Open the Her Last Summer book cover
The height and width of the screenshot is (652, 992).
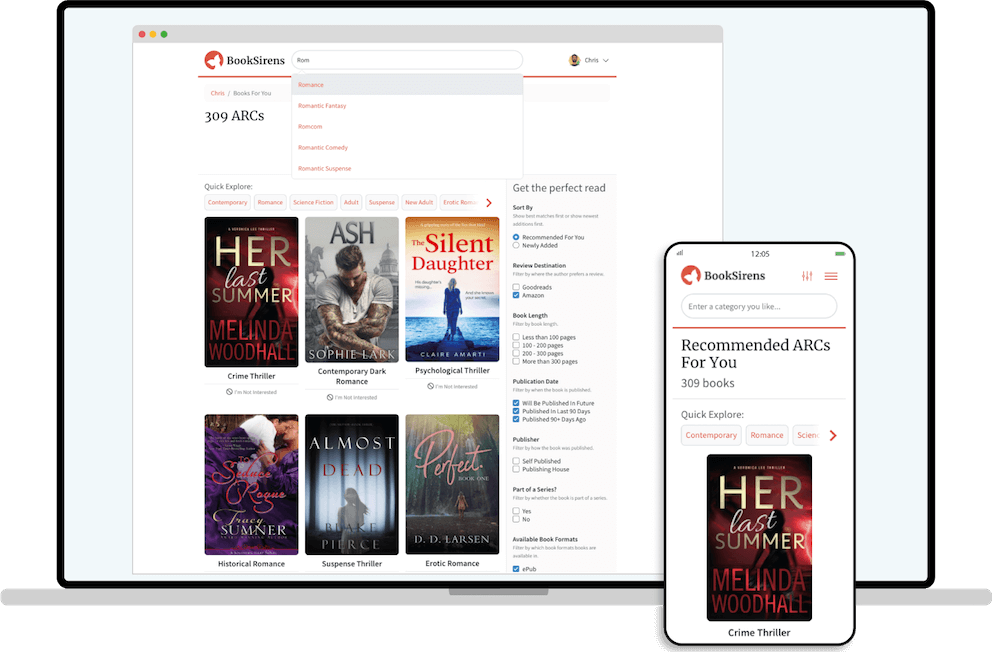pyautogui.click(x=251, y=290)
